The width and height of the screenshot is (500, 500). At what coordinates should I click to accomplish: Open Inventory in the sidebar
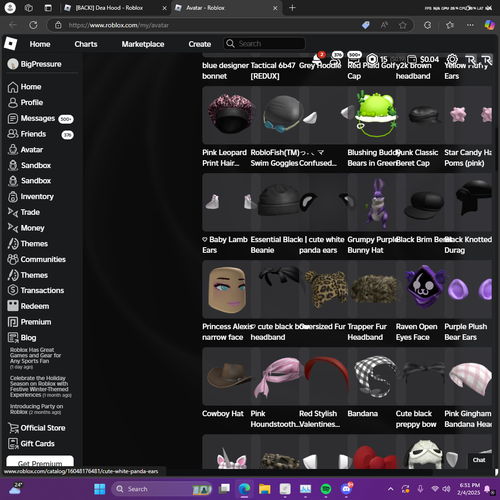[x=31, y=197]
